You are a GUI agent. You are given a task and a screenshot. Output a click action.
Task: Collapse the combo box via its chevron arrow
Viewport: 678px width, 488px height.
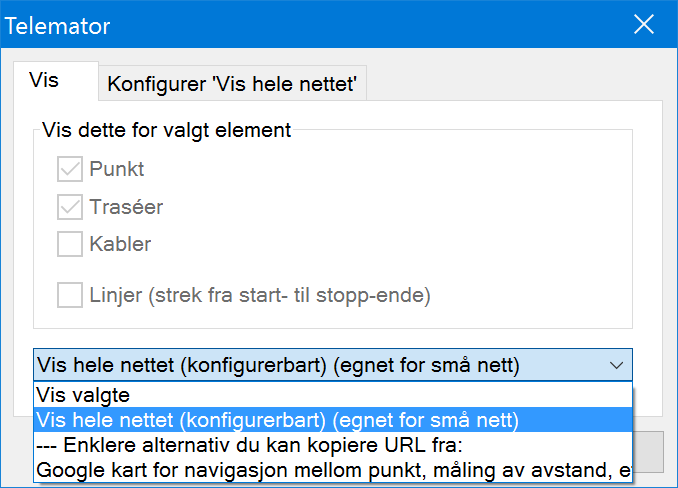[616, 365]
